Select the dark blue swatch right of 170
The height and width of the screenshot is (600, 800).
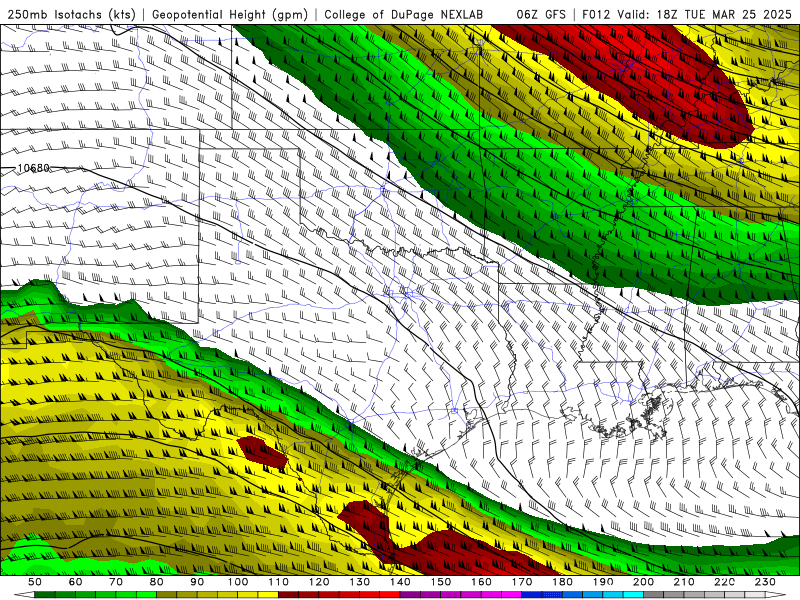tap(532, 595)
